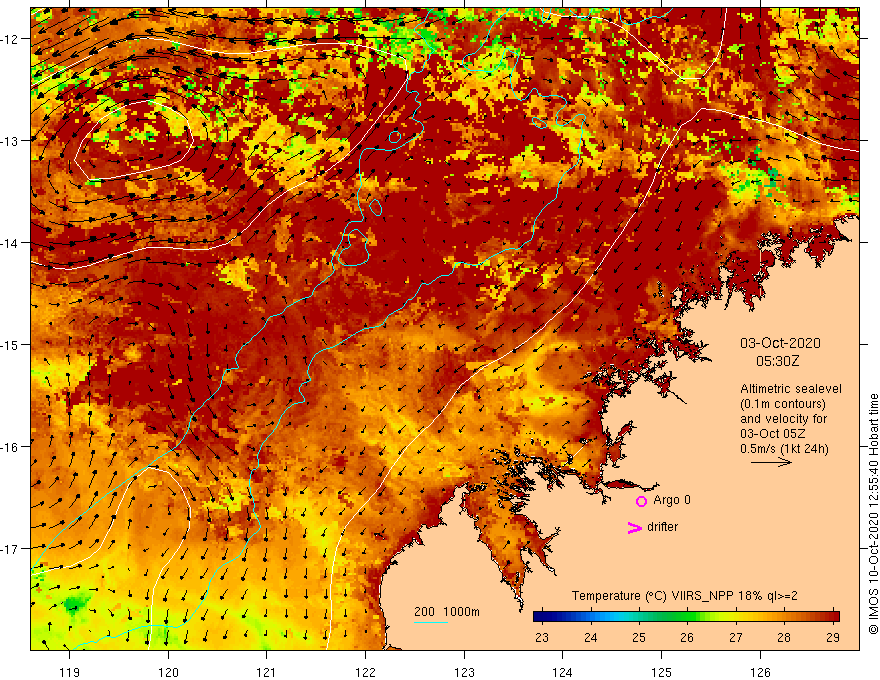Click the 'and velocity for' text

point(783,419)
